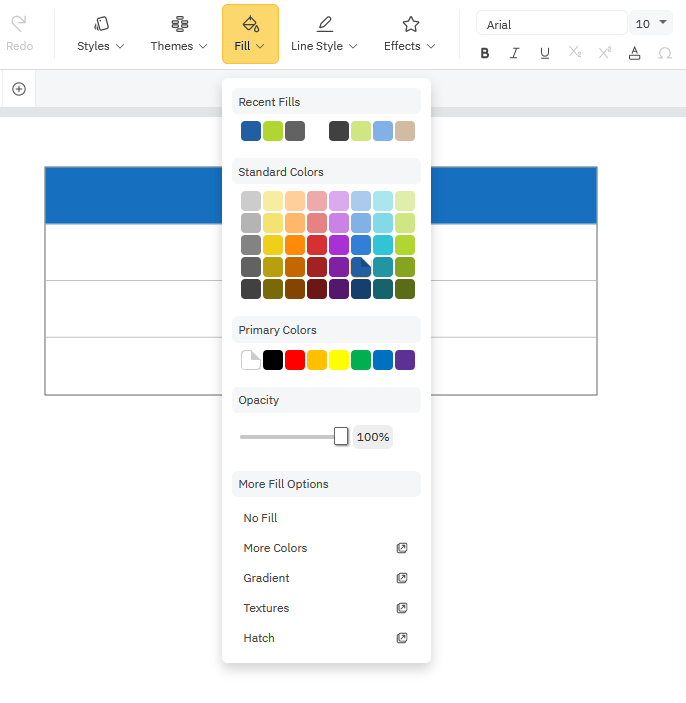Image resolution: width=686 pixels, height=703 pixels.
Task: Toggle Bold text formatting
Action: click(x=485, y=53)
